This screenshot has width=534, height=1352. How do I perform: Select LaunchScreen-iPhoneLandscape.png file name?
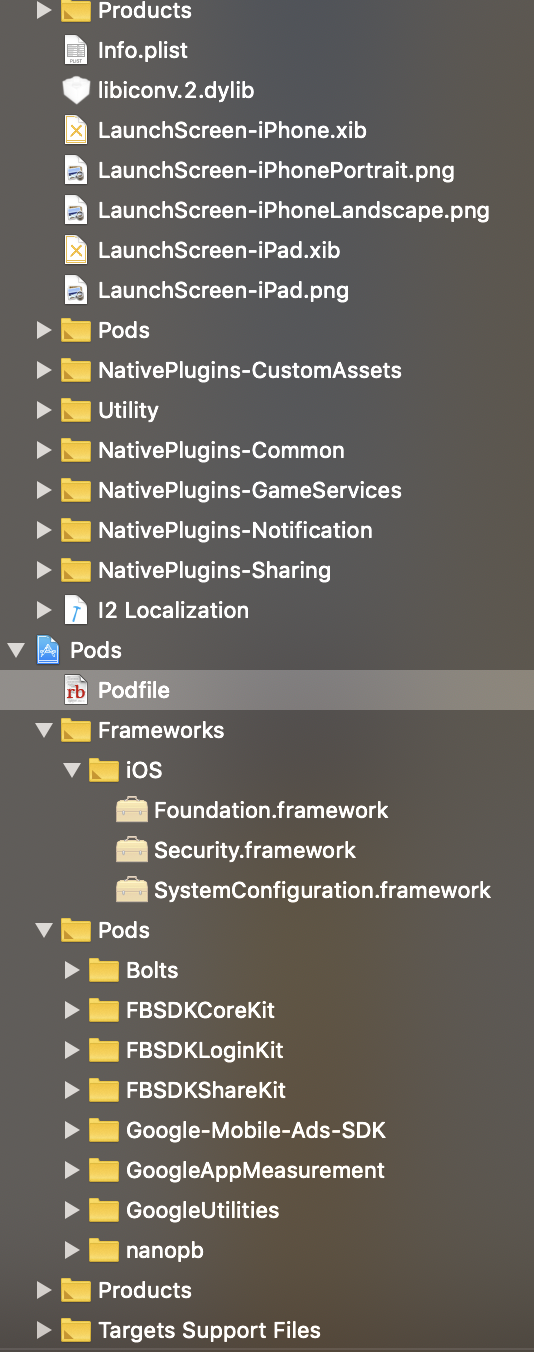[x=294, y=210]
